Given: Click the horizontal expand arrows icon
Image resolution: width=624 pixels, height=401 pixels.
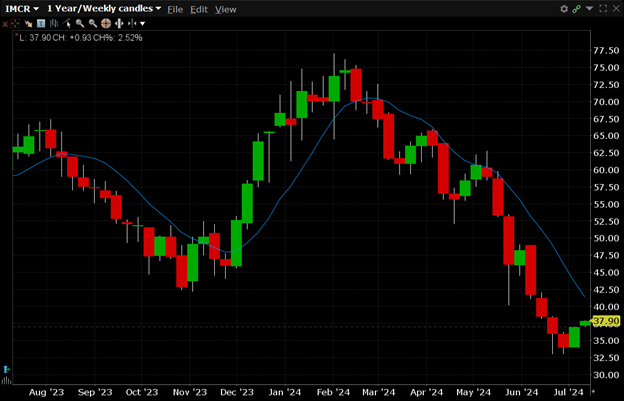Looking at the screenshot, I should pos(119,24).
